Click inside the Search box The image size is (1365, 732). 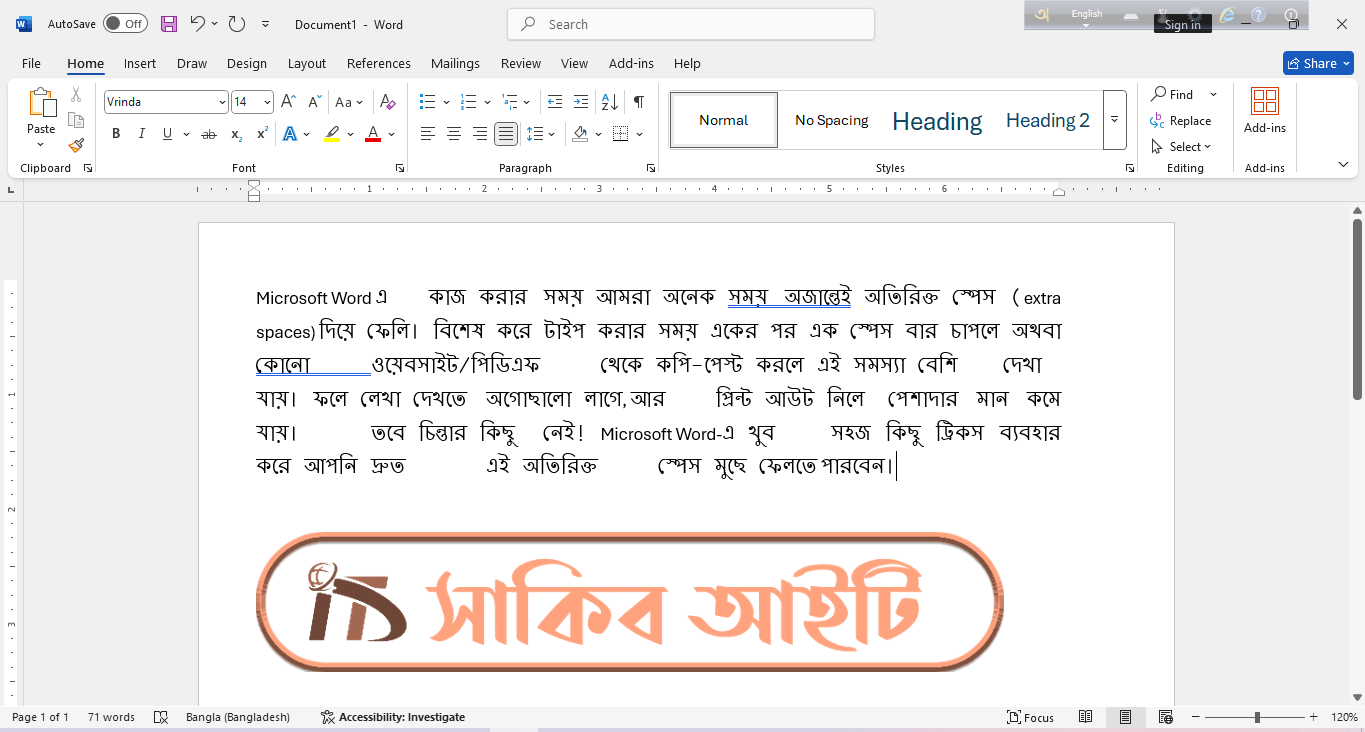(x=690, y=23)
